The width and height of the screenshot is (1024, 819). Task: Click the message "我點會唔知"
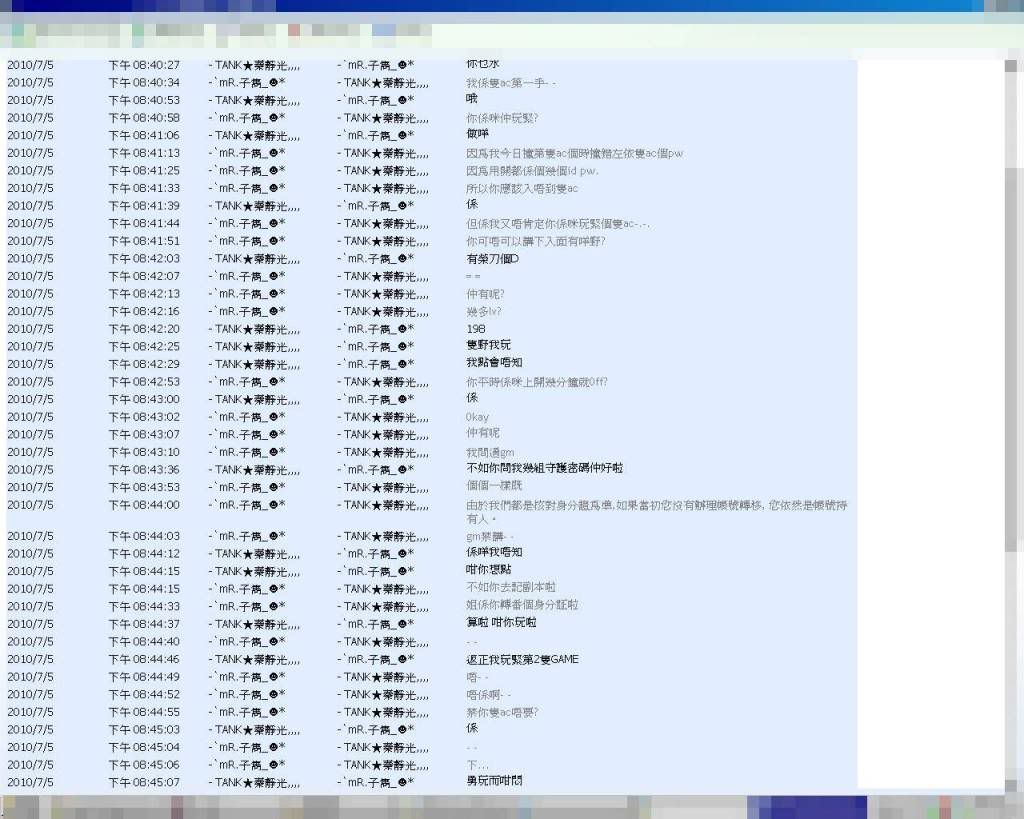tap(494, 363)
